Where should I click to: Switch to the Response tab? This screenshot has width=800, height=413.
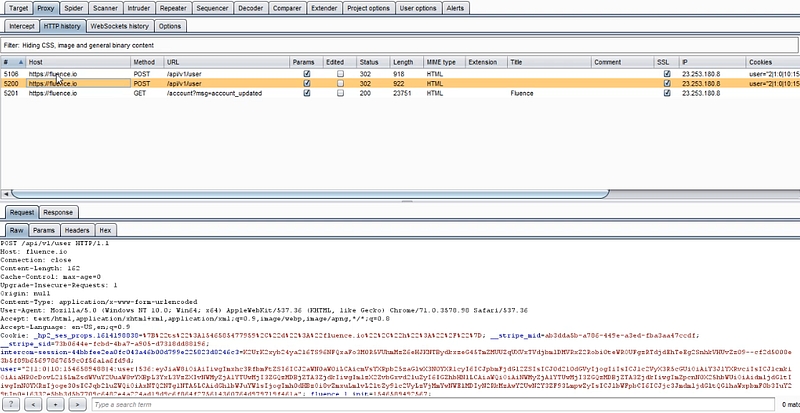[57, 212]
